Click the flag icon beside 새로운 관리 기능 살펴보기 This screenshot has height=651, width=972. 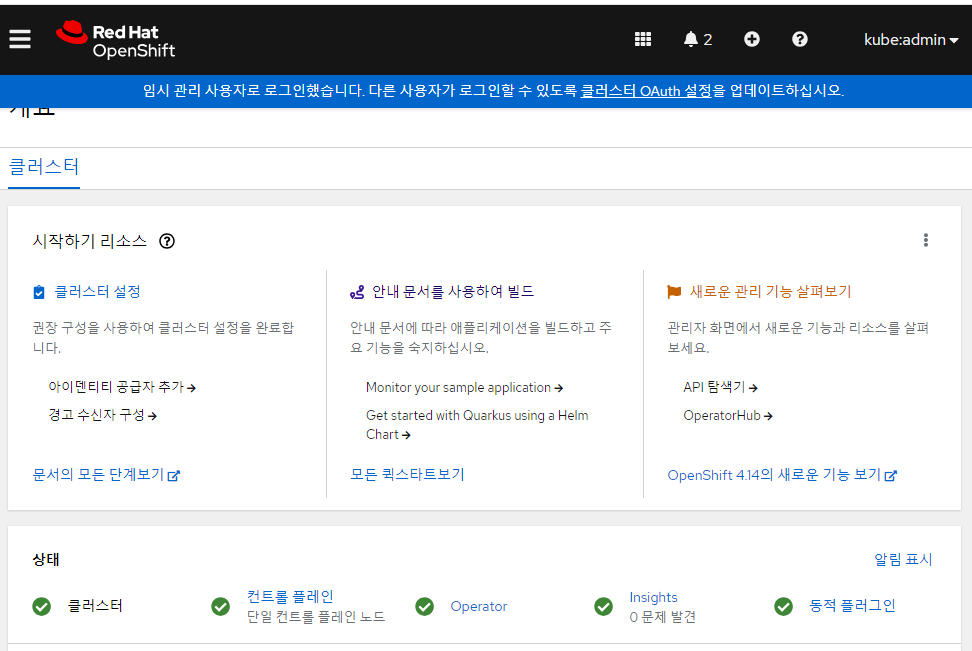(674, 292)
